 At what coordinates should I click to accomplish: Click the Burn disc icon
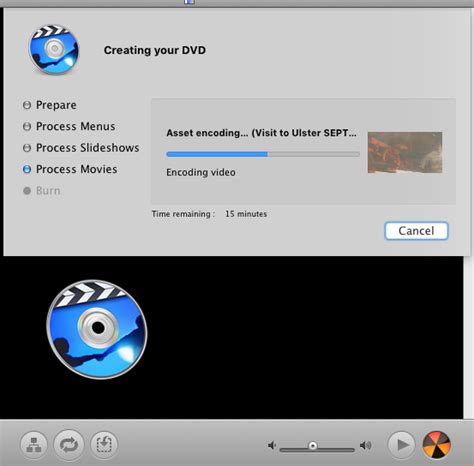(437, 445)
